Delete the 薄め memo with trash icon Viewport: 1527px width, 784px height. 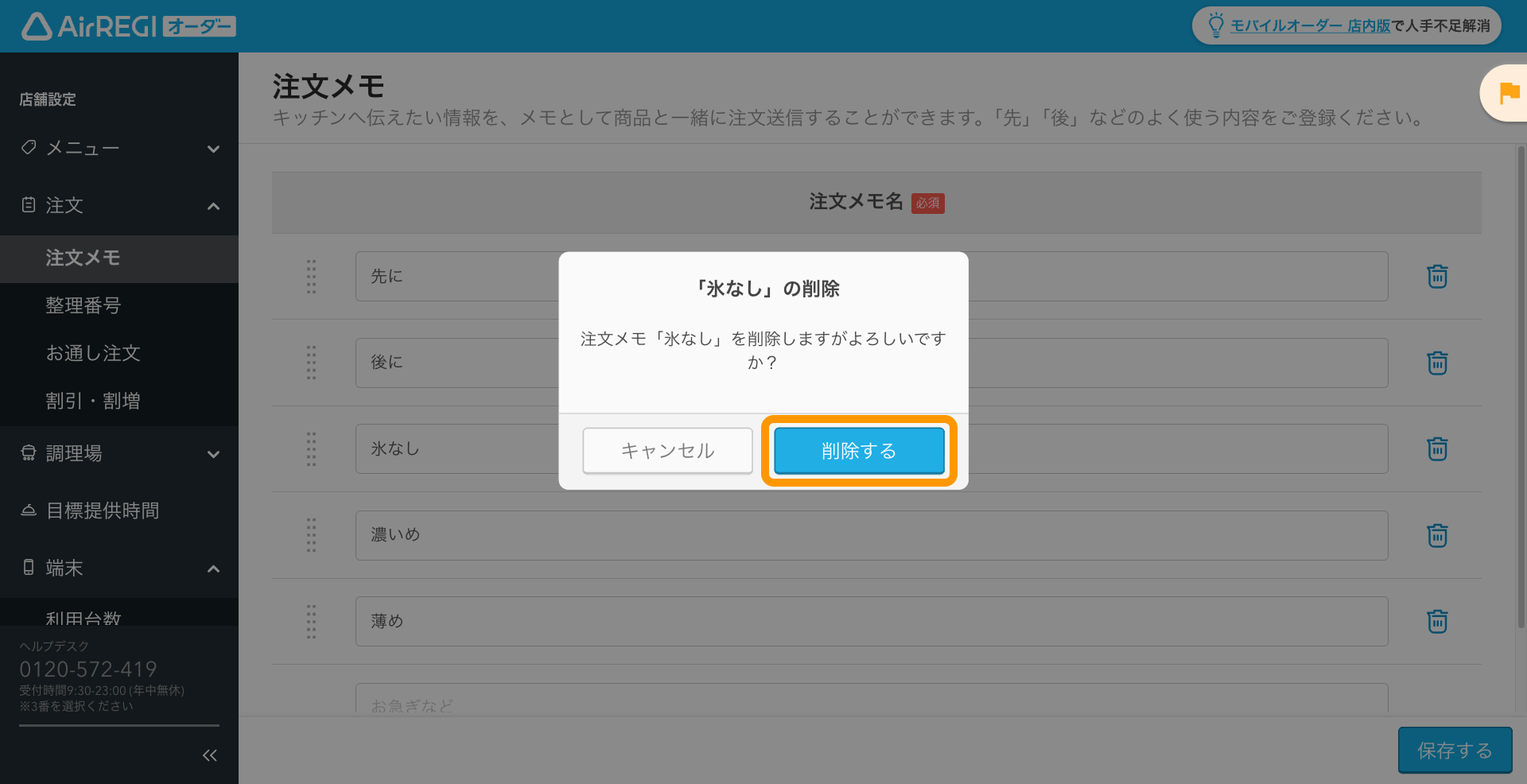(1437, 622)
